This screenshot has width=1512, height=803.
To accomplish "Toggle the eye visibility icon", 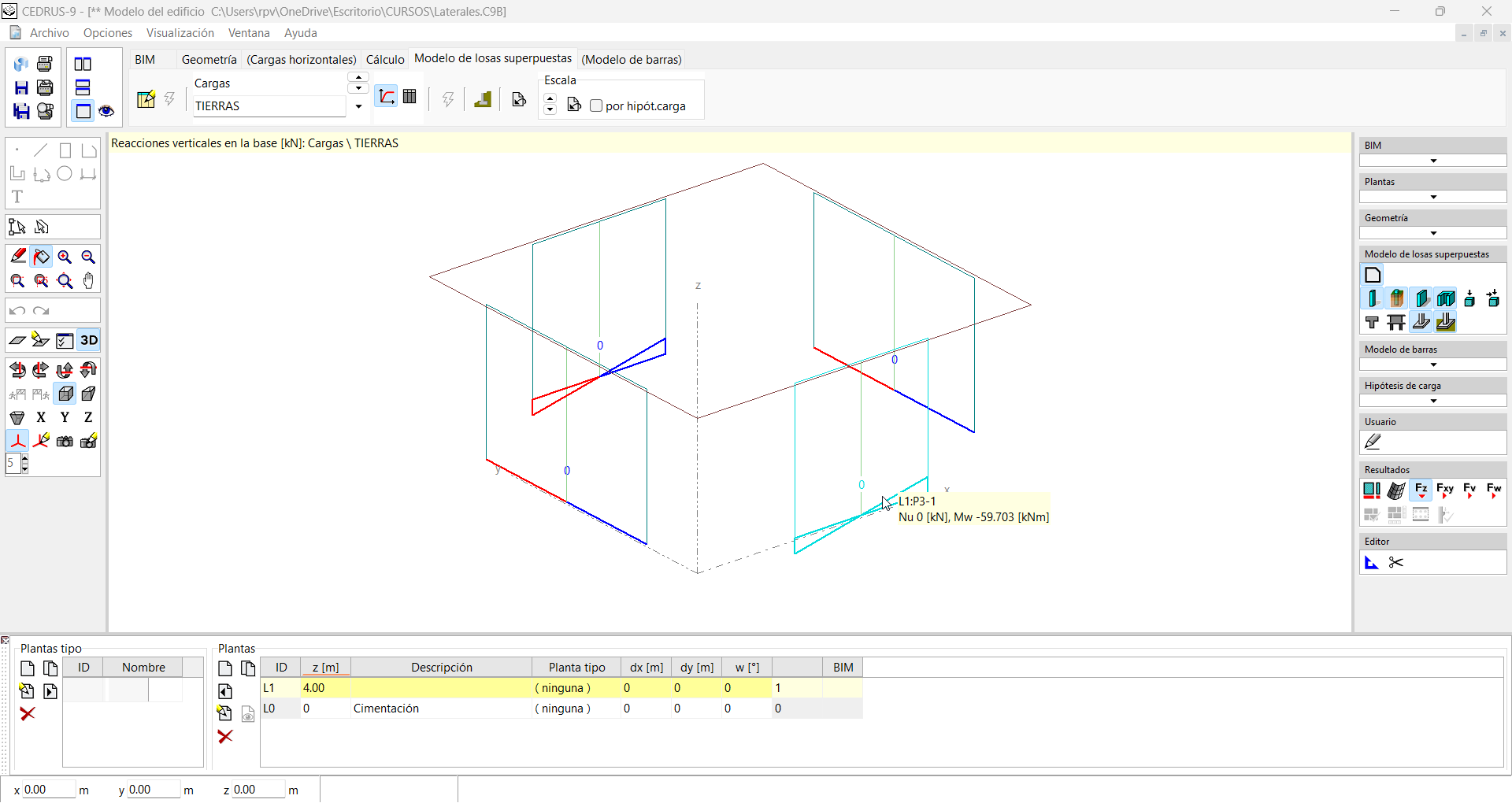I will [106, 111].
